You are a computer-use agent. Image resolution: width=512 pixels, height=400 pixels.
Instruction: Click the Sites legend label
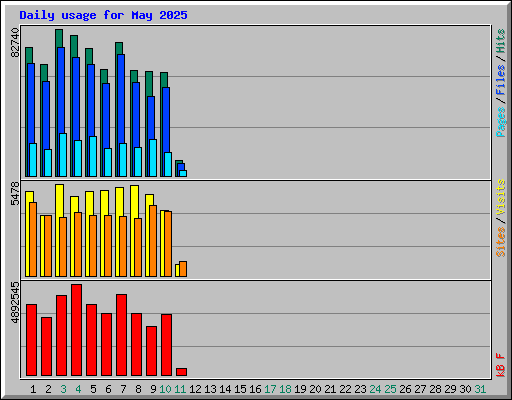click(x=501, y=242)
